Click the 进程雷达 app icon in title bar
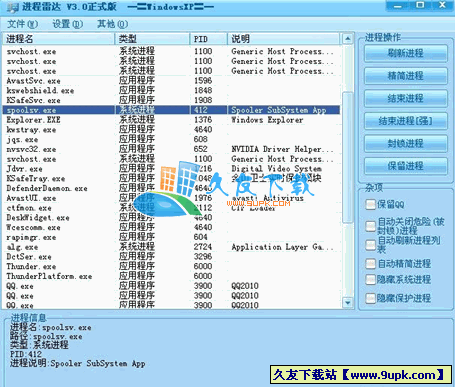This screenshot has height=387, width=455. [x=13, y=7]
